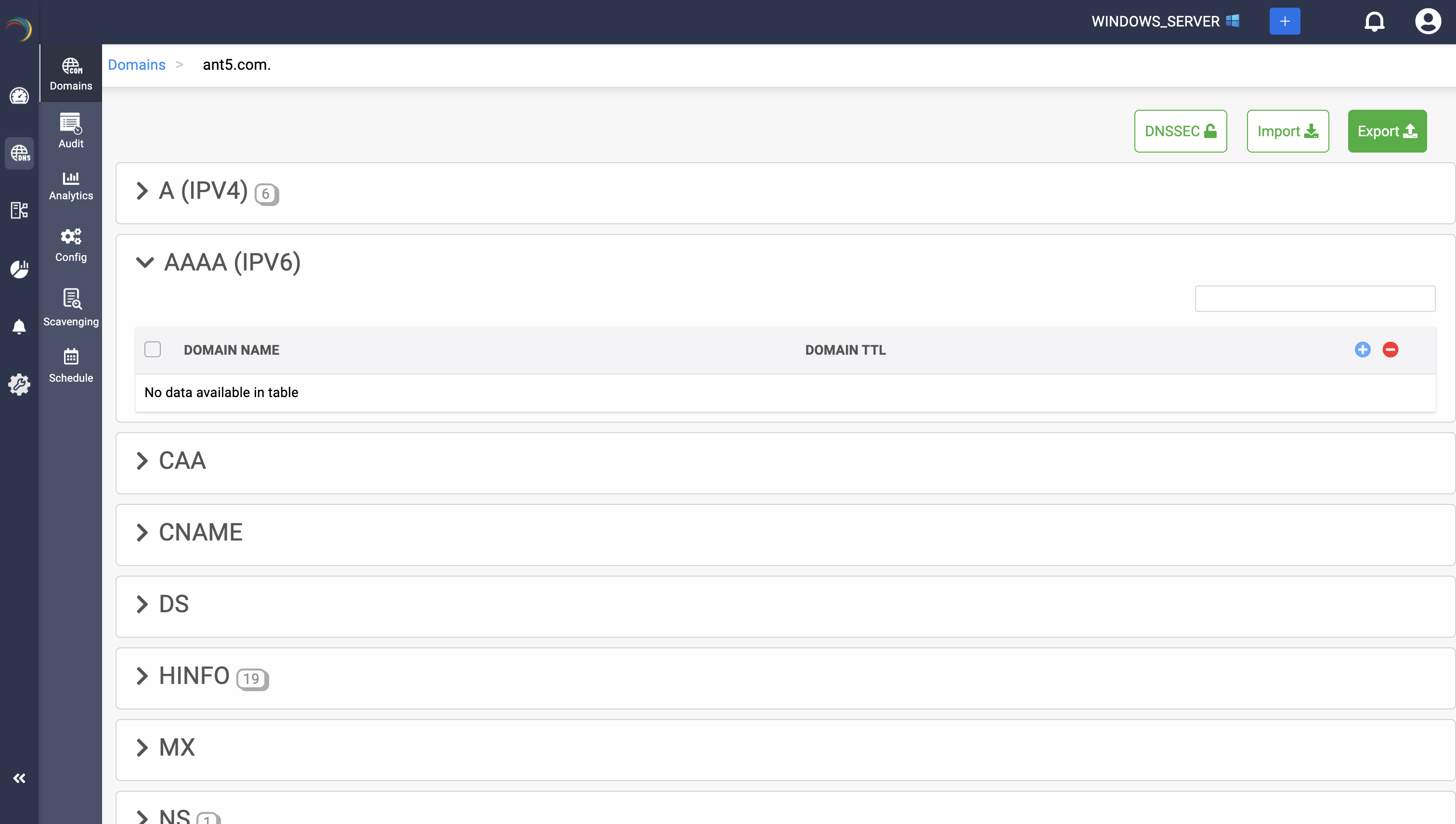
Task: Click the red remove record icon
Action: 1390,350
